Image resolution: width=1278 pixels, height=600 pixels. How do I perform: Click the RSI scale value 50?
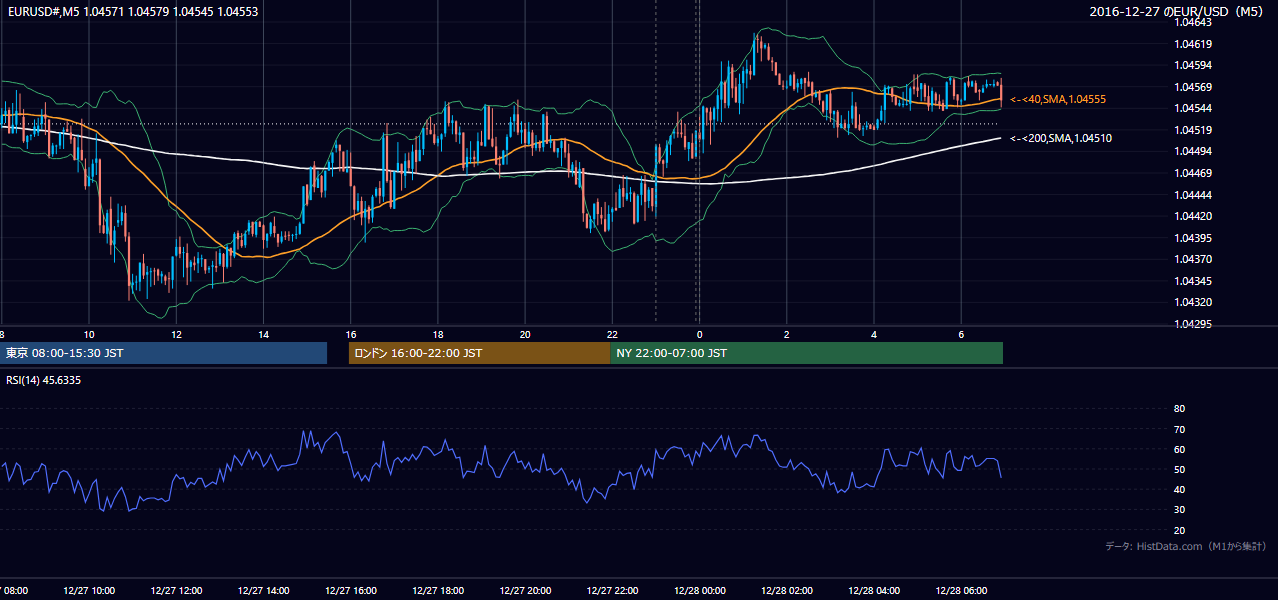click(1179, 469)
